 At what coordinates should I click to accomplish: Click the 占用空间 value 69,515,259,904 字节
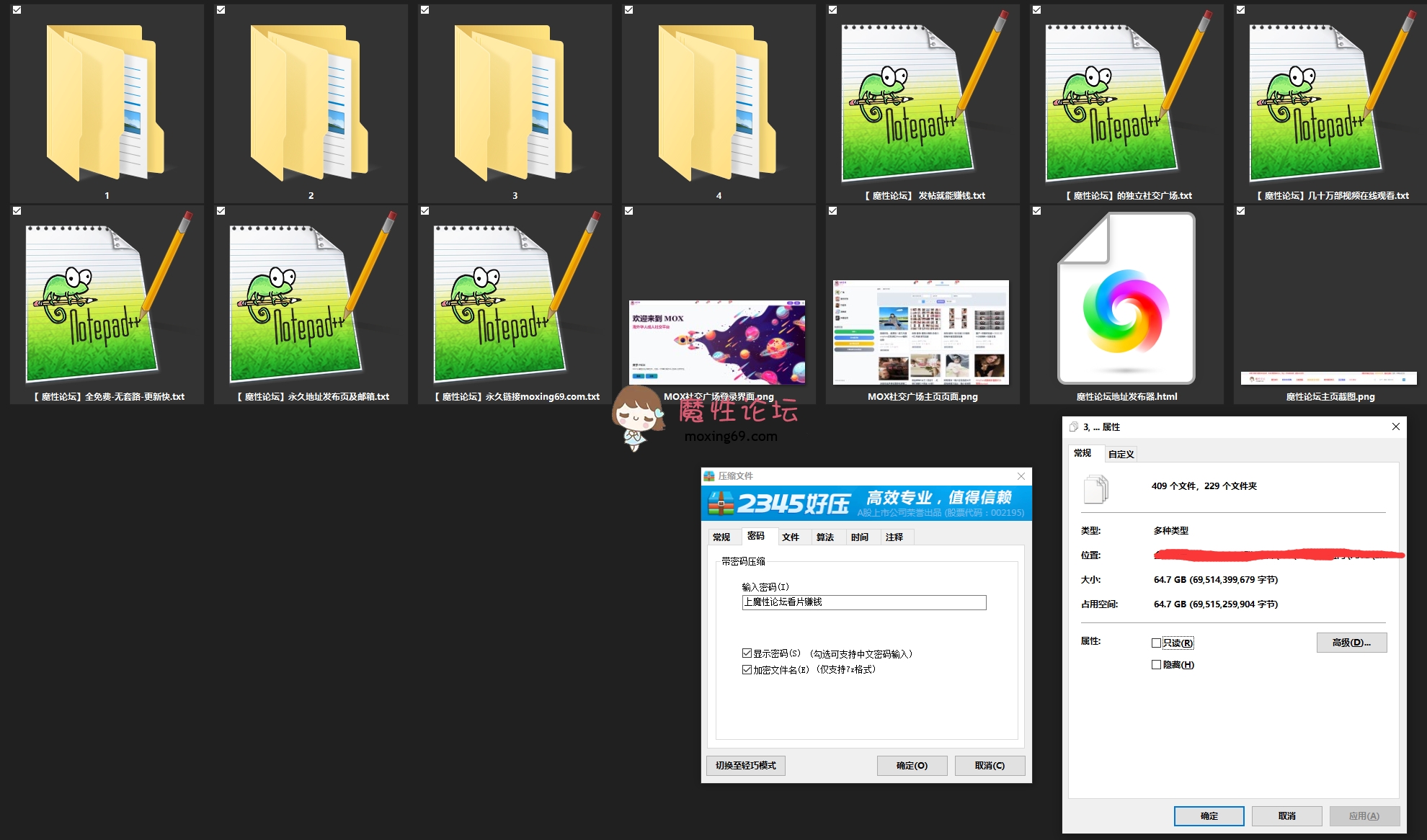pos(1216,604)
